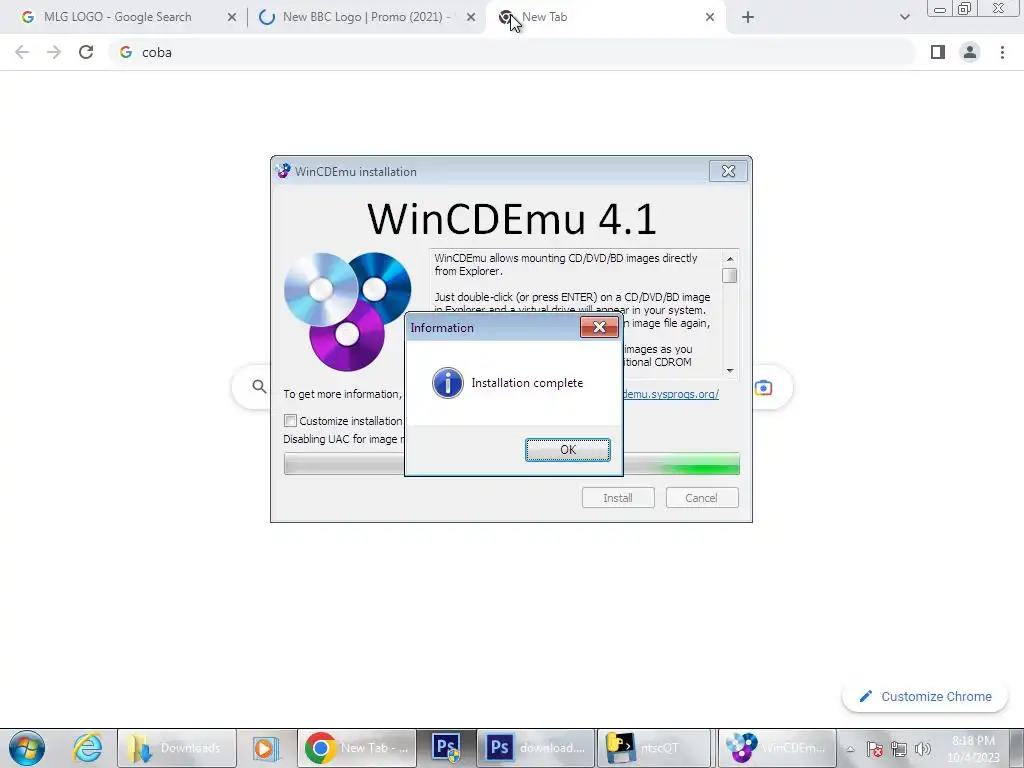Reload the page in Chrome

pyautogui.click(x=86, y=52)
